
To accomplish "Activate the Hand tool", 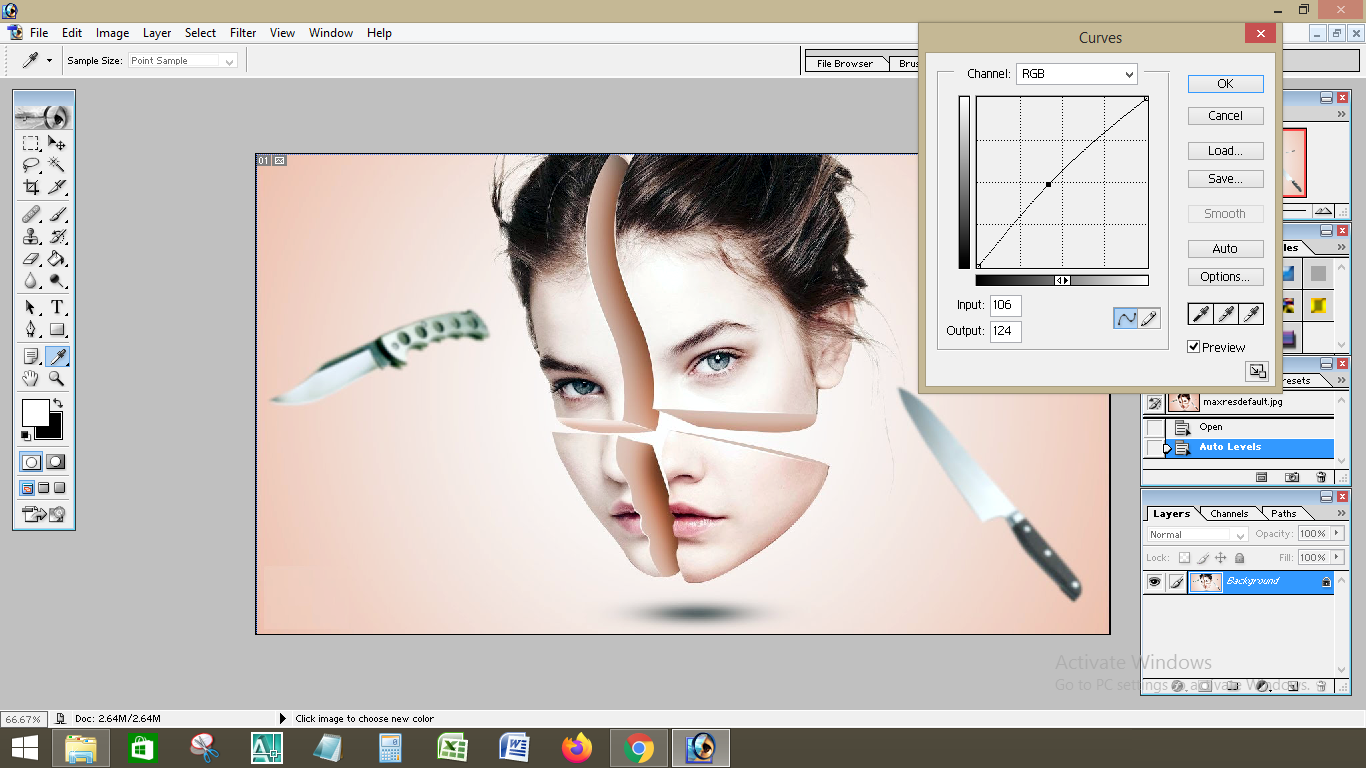I will 31,378.
